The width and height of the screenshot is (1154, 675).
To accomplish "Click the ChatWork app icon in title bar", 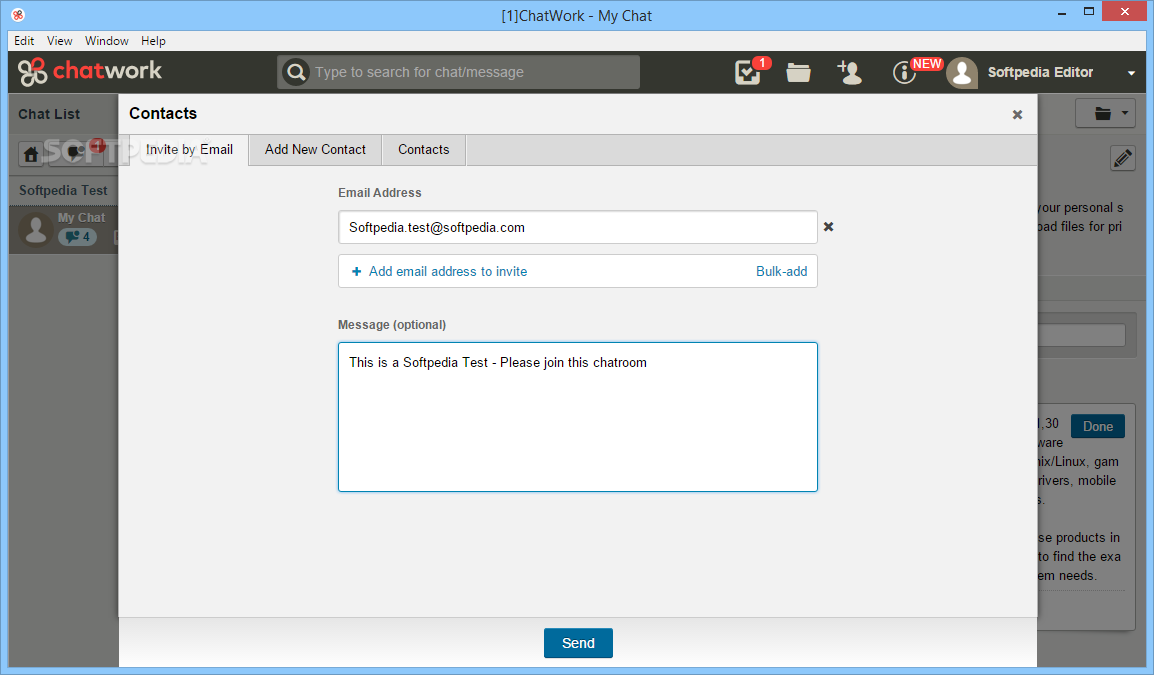I will (18, 15).
